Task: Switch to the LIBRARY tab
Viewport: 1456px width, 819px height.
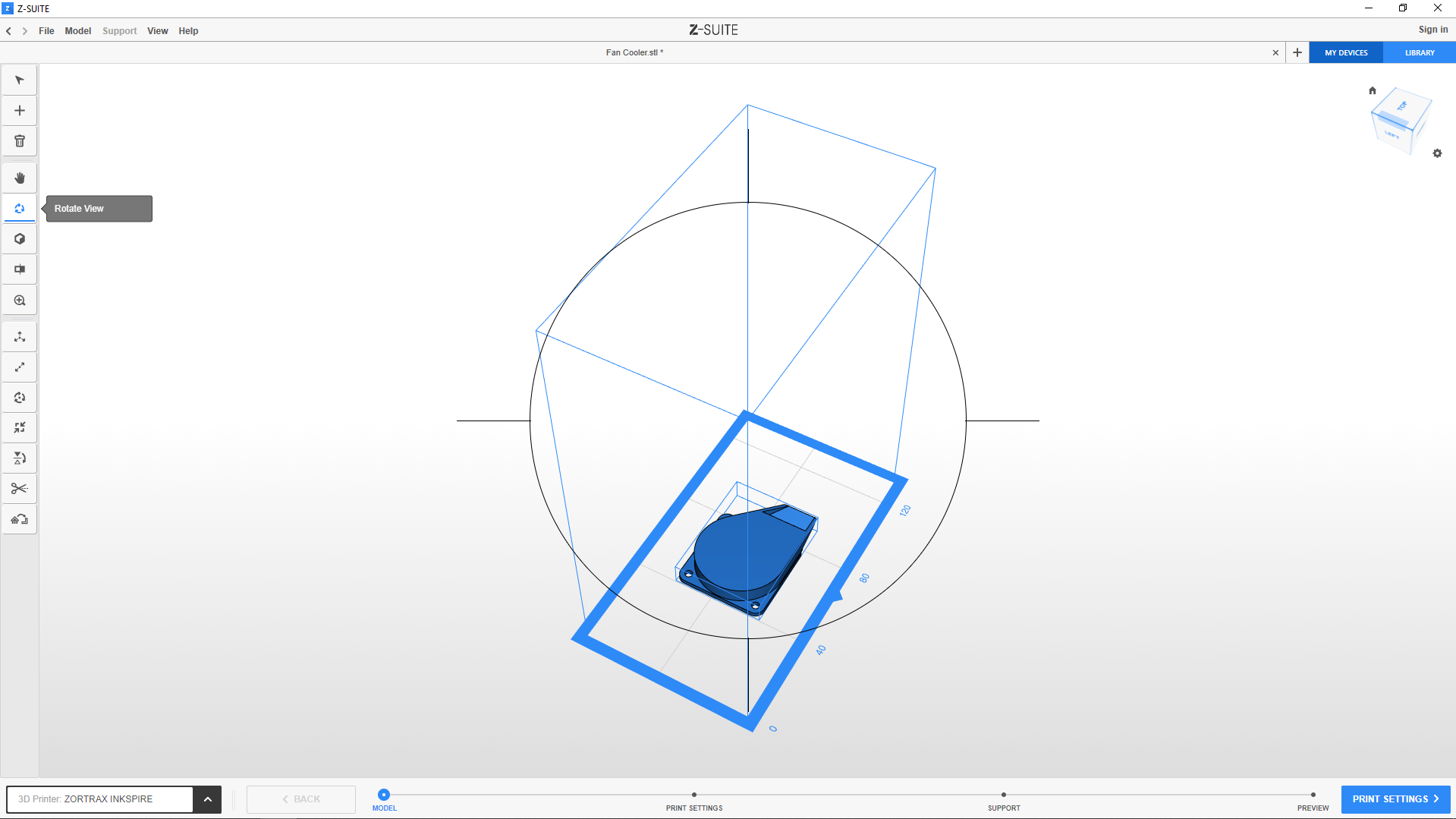Action: click(1419, 53)
